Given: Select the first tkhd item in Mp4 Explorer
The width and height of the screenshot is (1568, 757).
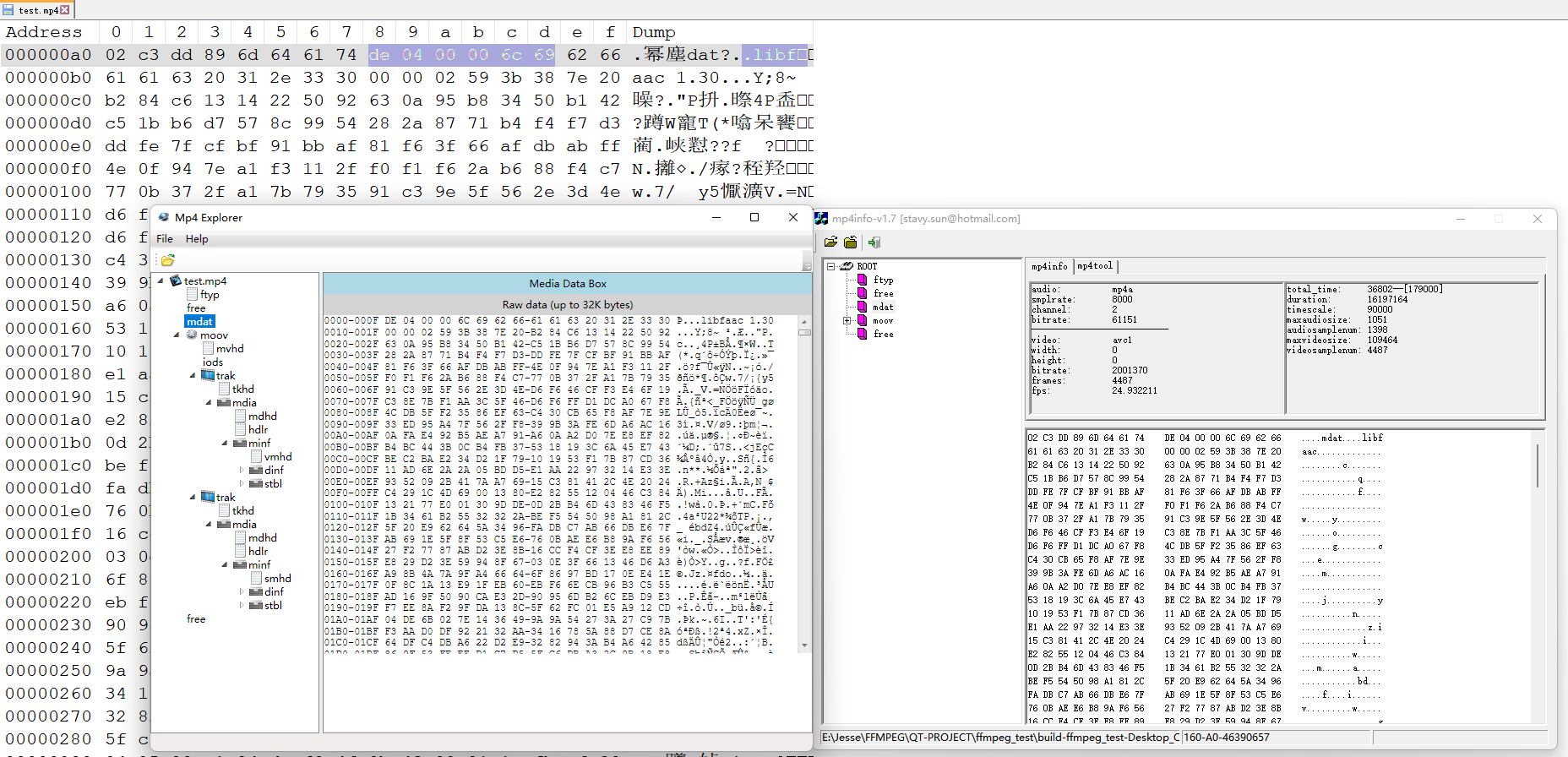Looking at the screenshot, I should pos(243,389).
